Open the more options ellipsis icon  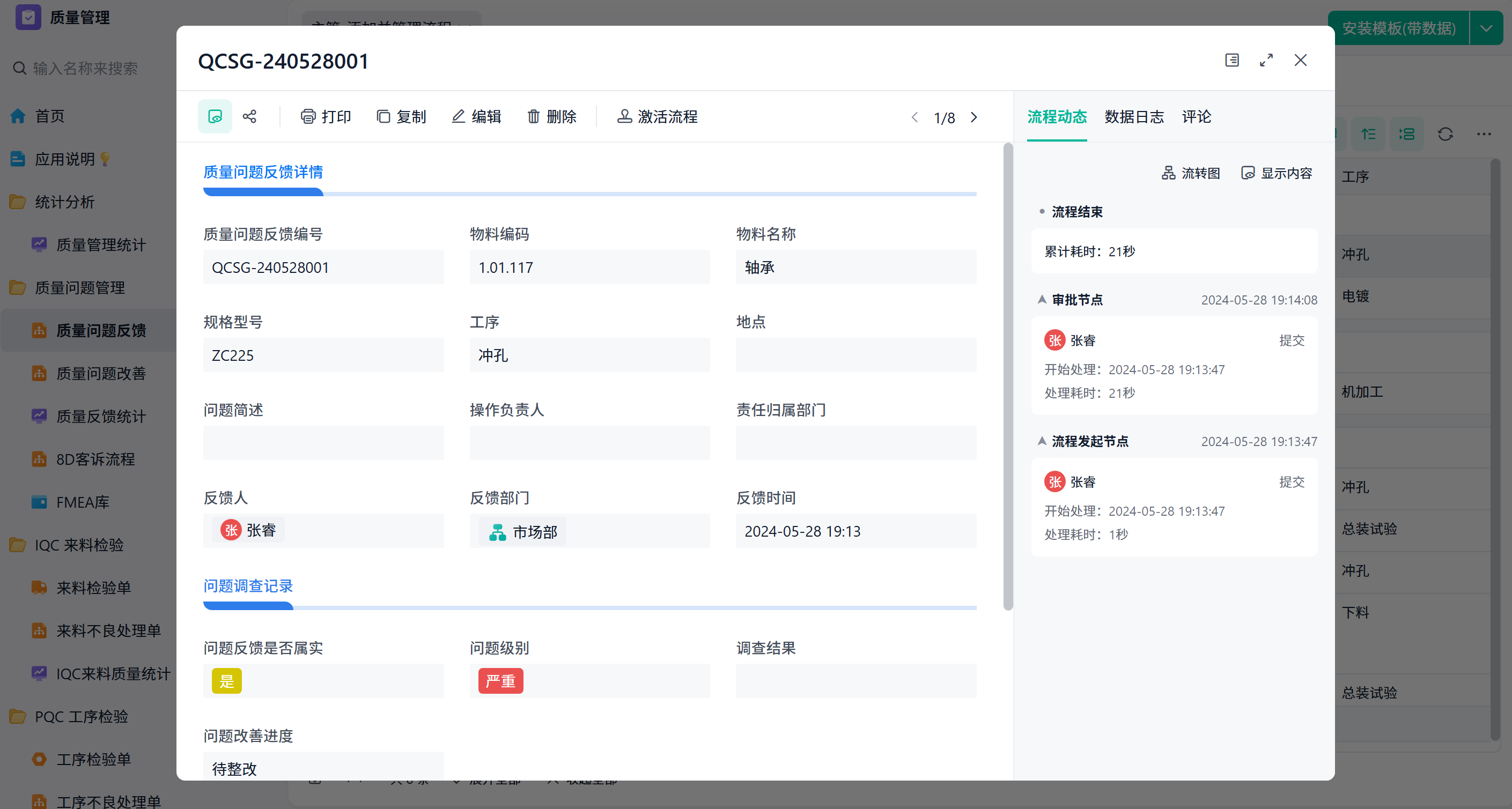click(x=1484, y=133)
